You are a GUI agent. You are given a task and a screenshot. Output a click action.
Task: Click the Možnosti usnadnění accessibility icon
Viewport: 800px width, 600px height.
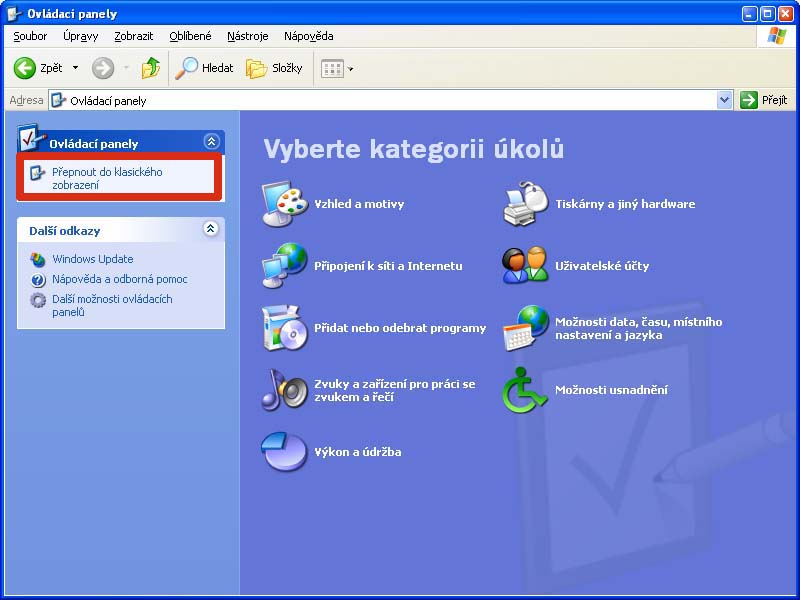coord(525,390)
